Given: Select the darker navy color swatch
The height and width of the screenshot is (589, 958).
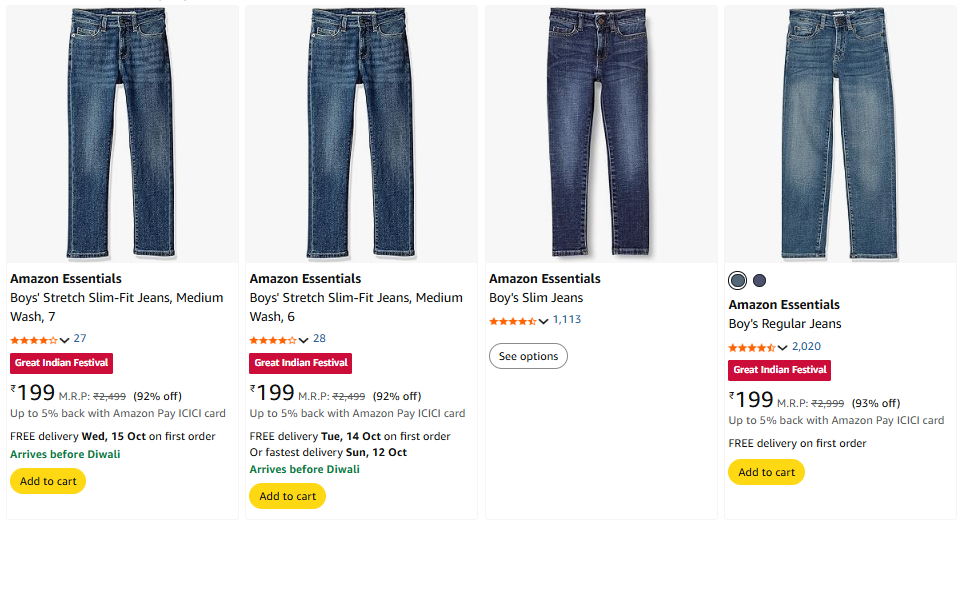Looking at the screenshot, I should click(760, 280).
